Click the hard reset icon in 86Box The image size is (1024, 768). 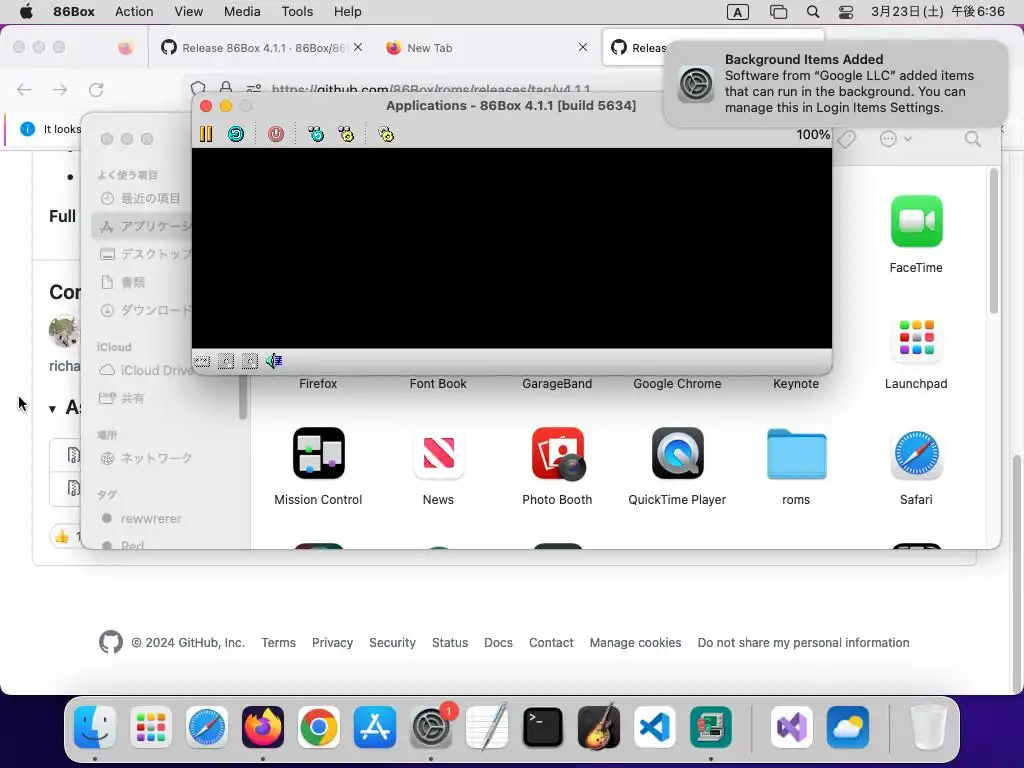click(236, 134)
